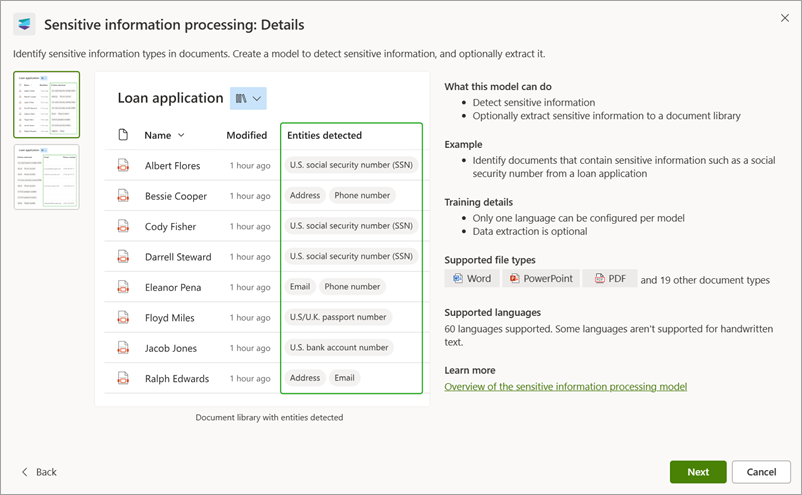The image size is (802, 495).
Task: Select the first preview thumbnail
Action: (47, 105)
